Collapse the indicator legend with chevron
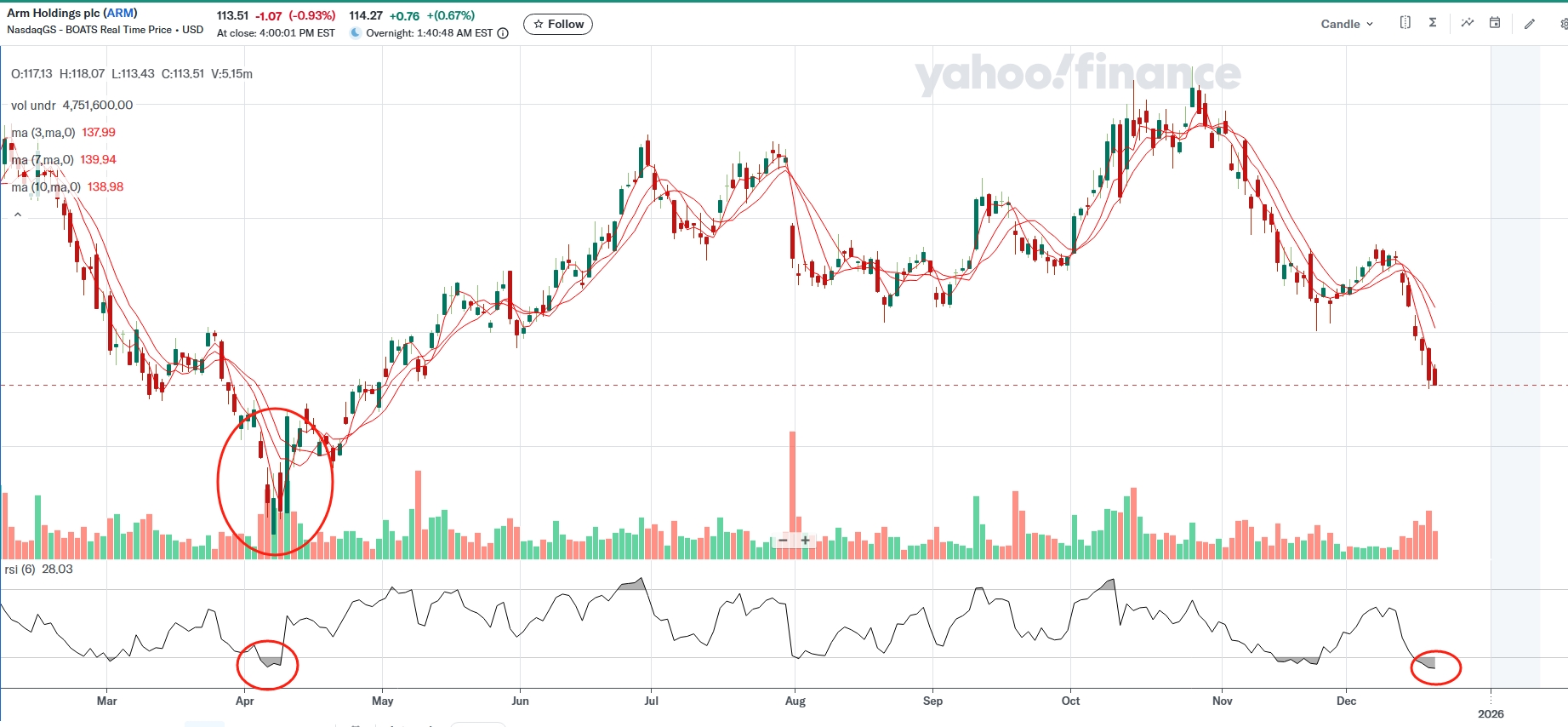The width and height of the screenshot is (1568, 727). [x=17, y=215]
